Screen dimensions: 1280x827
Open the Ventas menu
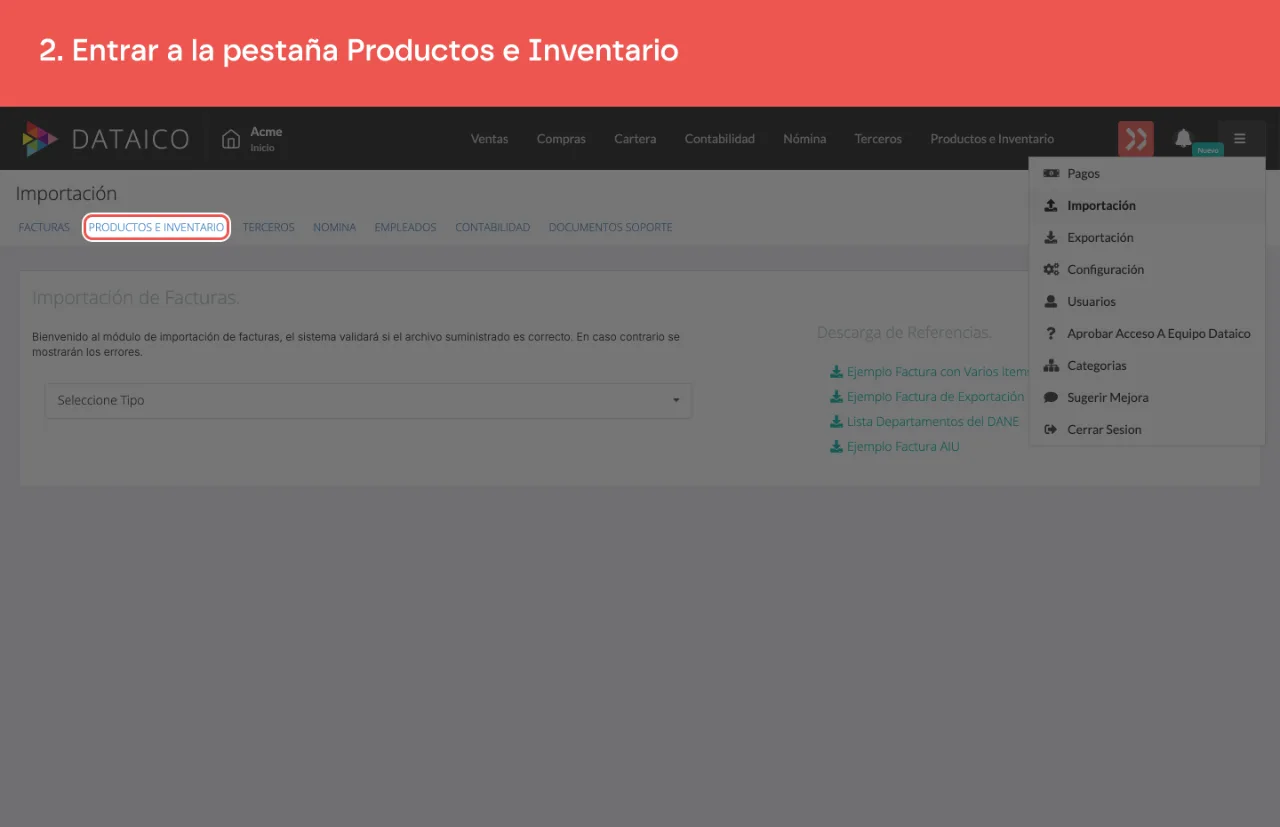tap(490, 139)
